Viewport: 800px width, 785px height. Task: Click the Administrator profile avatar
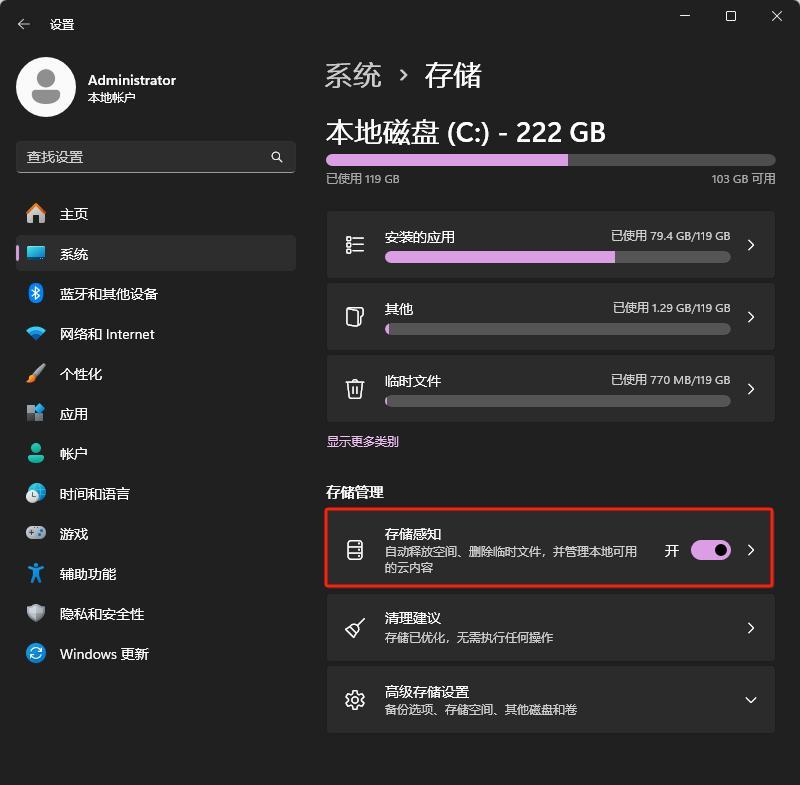point(46,87)
